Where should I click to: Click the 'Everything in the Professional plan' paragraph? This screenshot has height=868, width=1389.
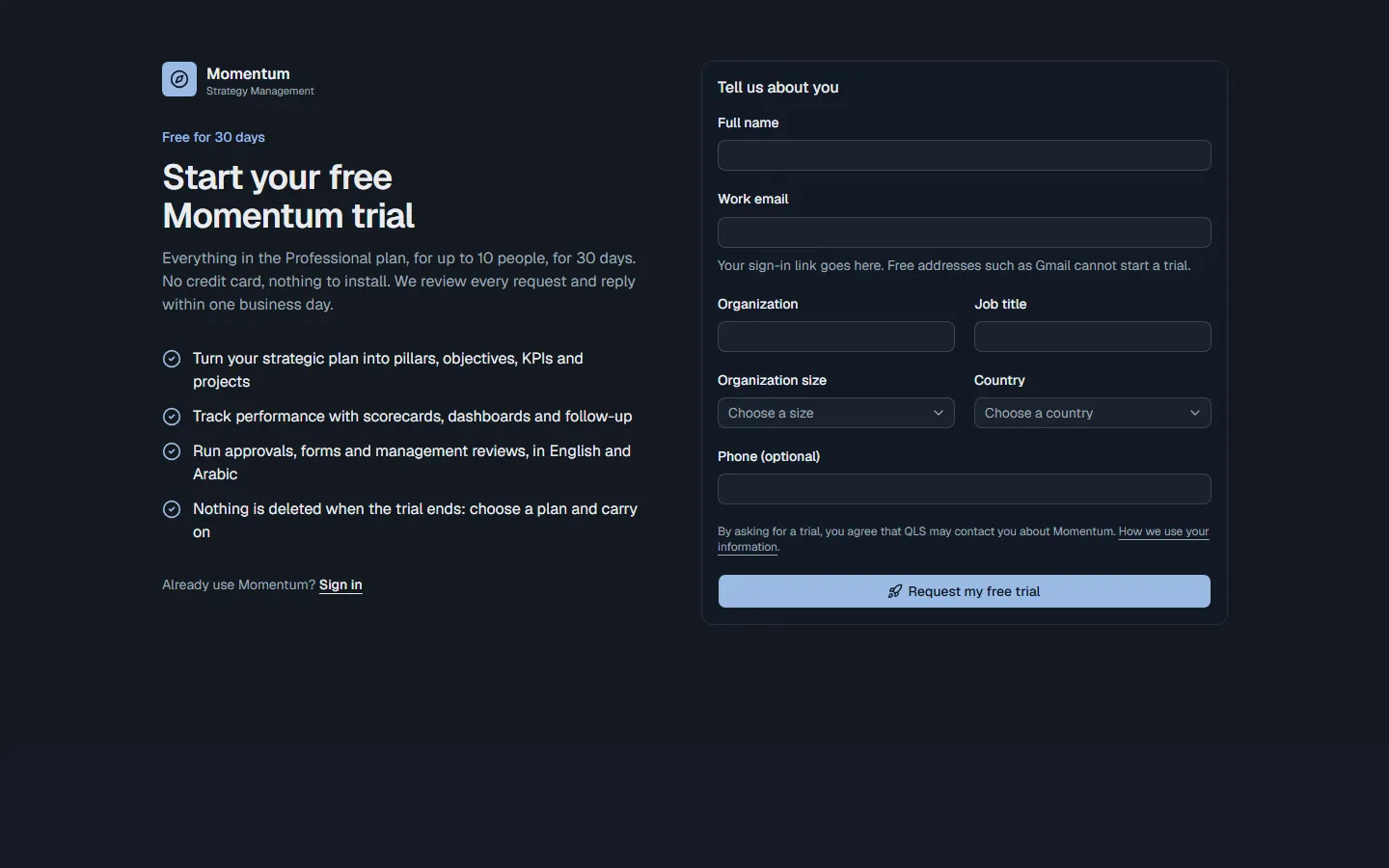pos(399,282)
